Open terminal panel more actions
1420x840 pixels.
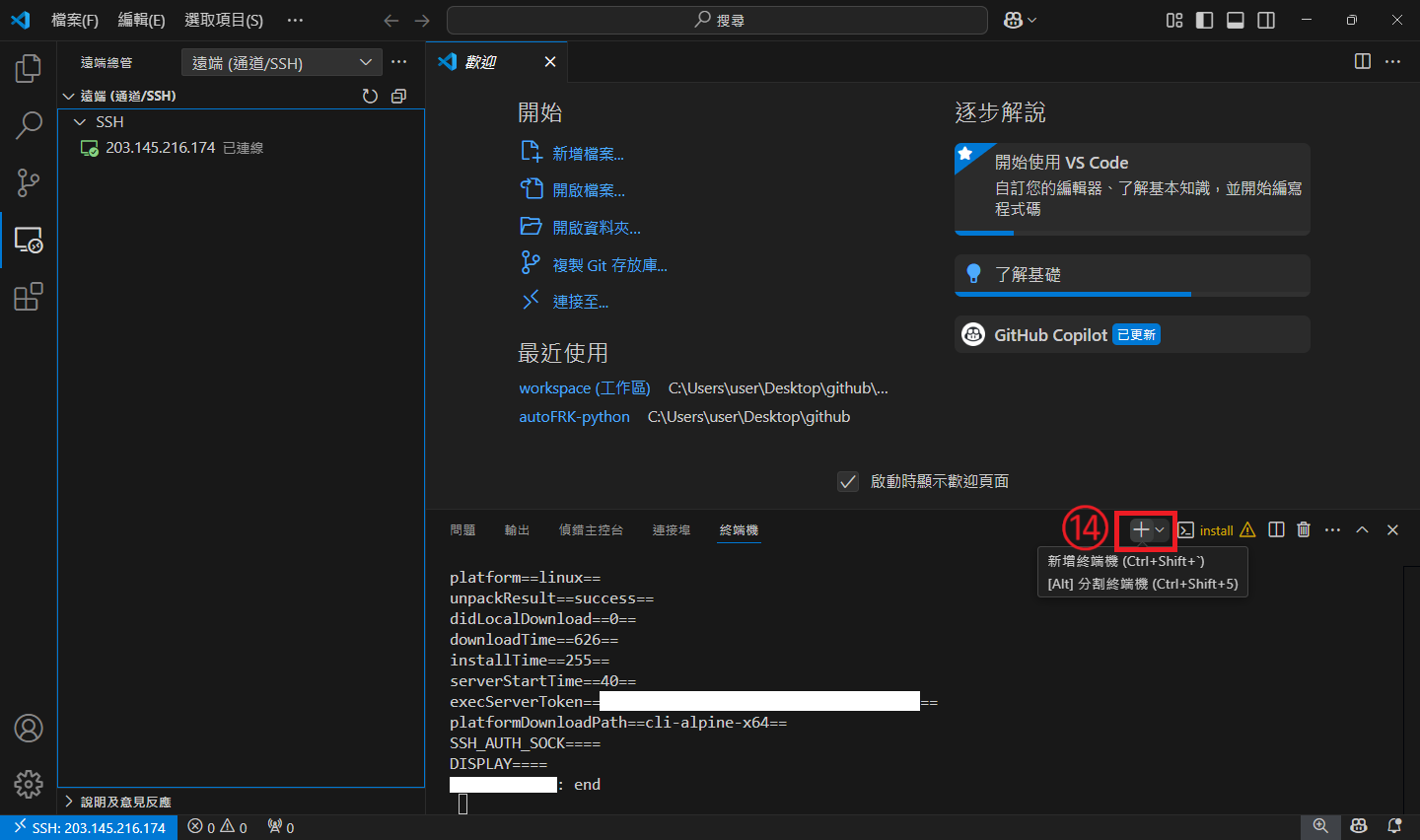(1332, 529)
